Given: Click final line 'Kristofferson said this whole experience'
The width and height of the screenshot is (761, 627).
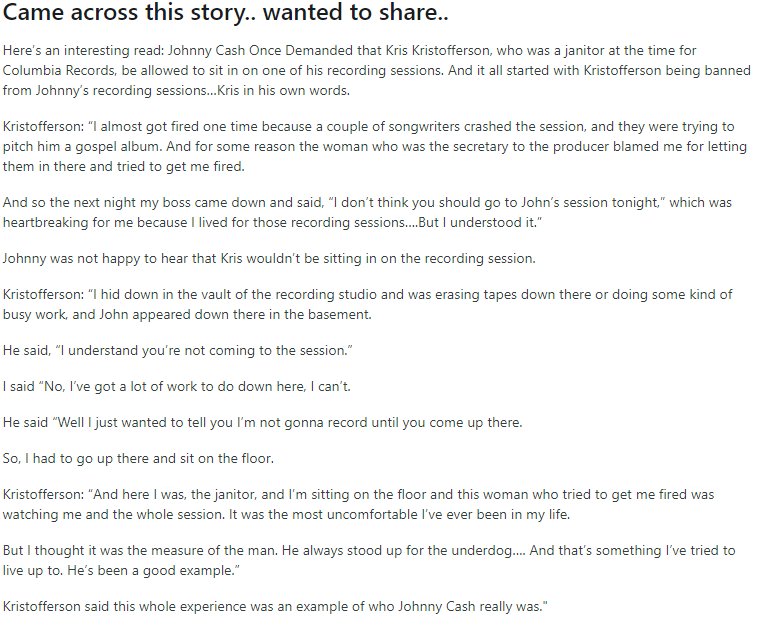Looking at the screenshot, I should (275, 607).
